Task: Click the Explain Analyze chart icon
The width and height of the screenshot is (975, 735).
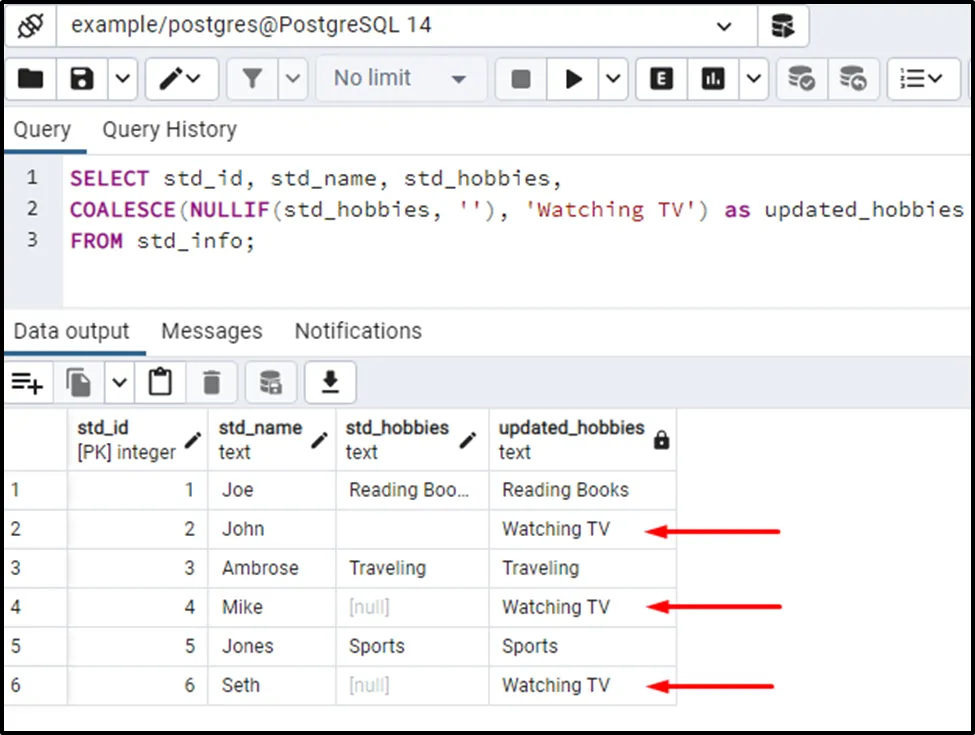Action: (x=713, y=79)
